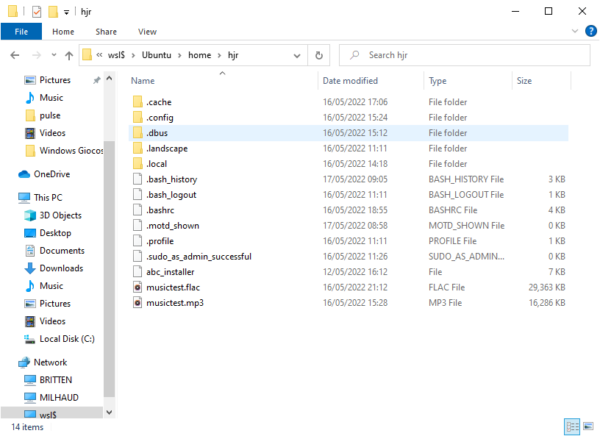This screenshot has height=436, width=600.
Task: Expand the address bar history dropdown
Action: pyautogui.click(x=297, y=56)
